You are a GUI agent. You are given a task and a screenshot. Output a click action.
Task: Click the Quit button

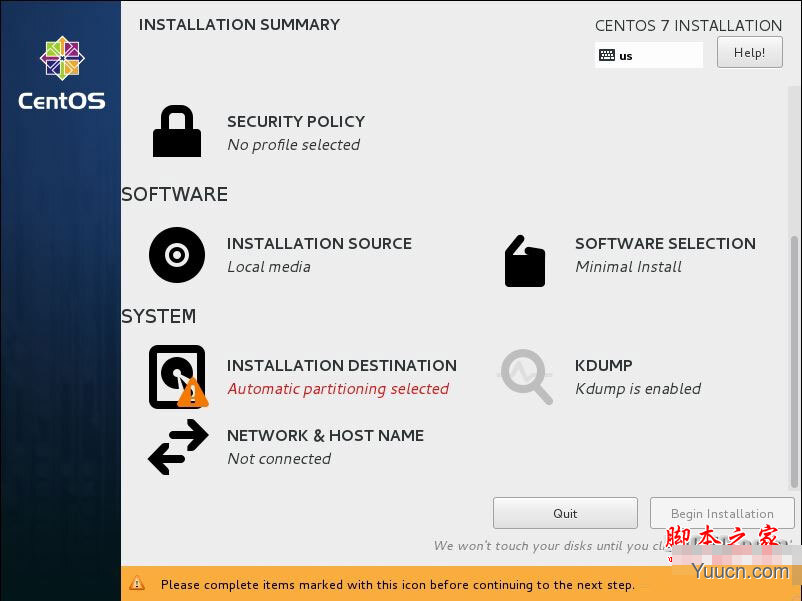pyautogui.click(x=565, y=513)
